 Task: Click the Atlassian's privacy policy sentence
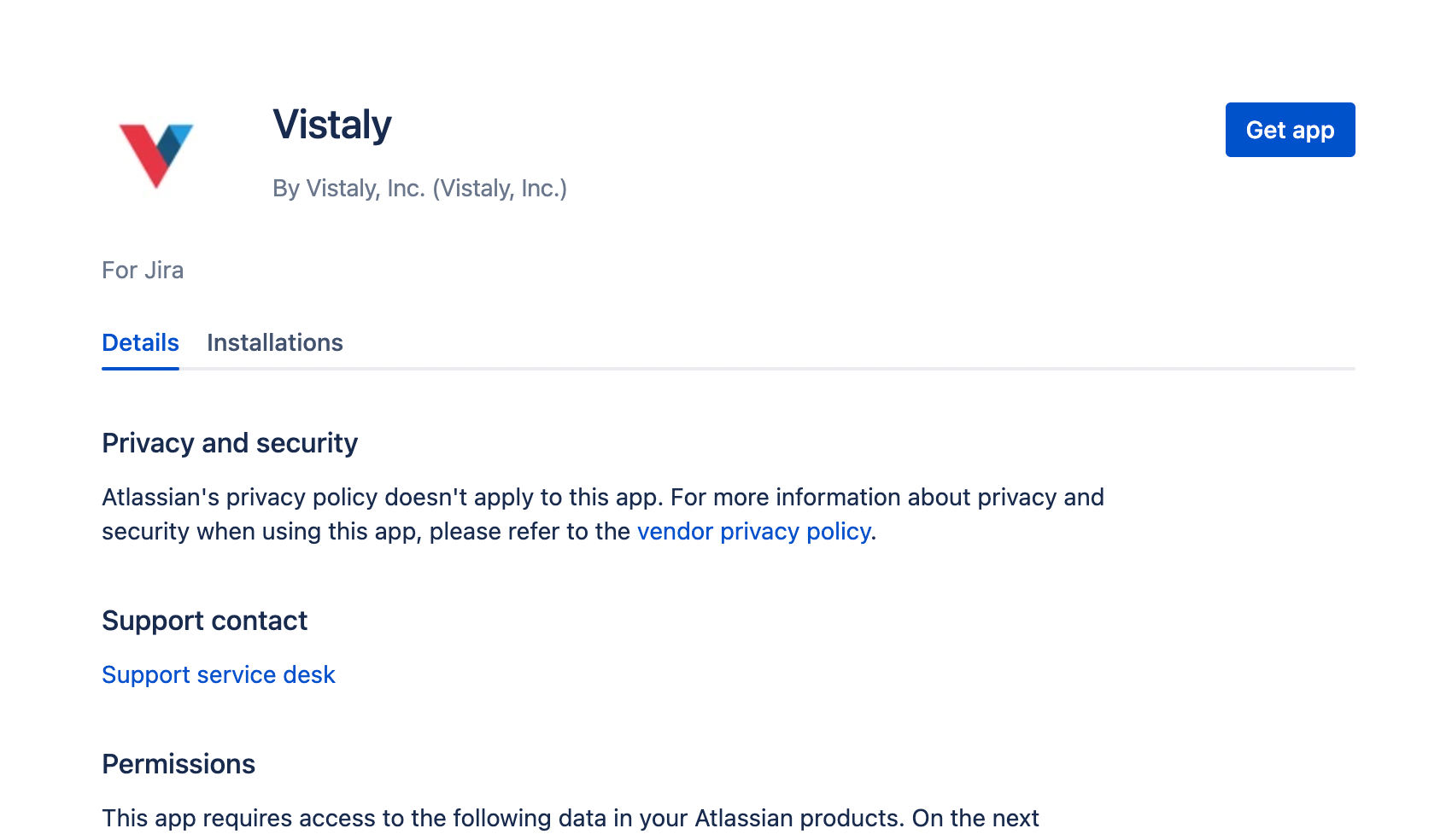(x=603, y=514)
